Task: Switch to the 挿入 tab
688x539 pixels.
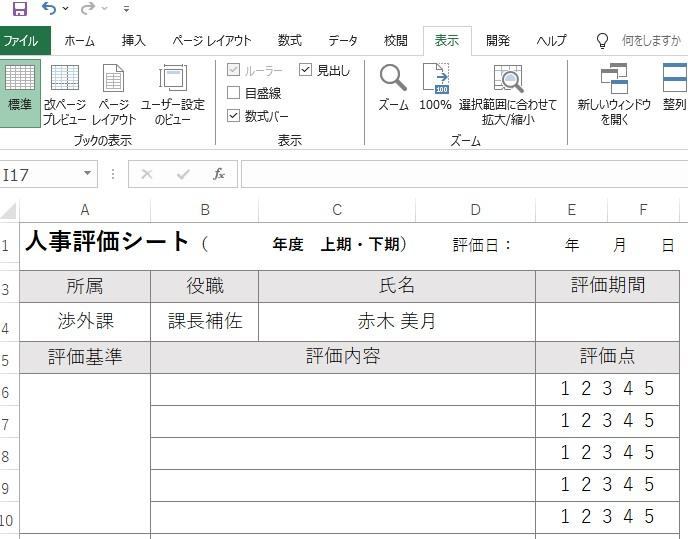Action: [x=134, y=41]
